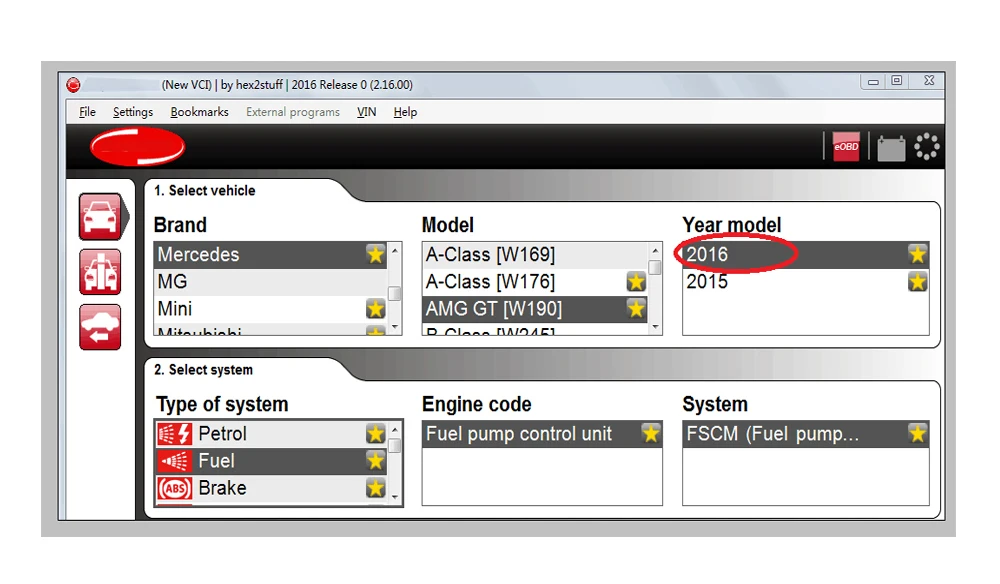Click the red logo in header
Screen dimensions: 1000x584
tap(137, 147)
